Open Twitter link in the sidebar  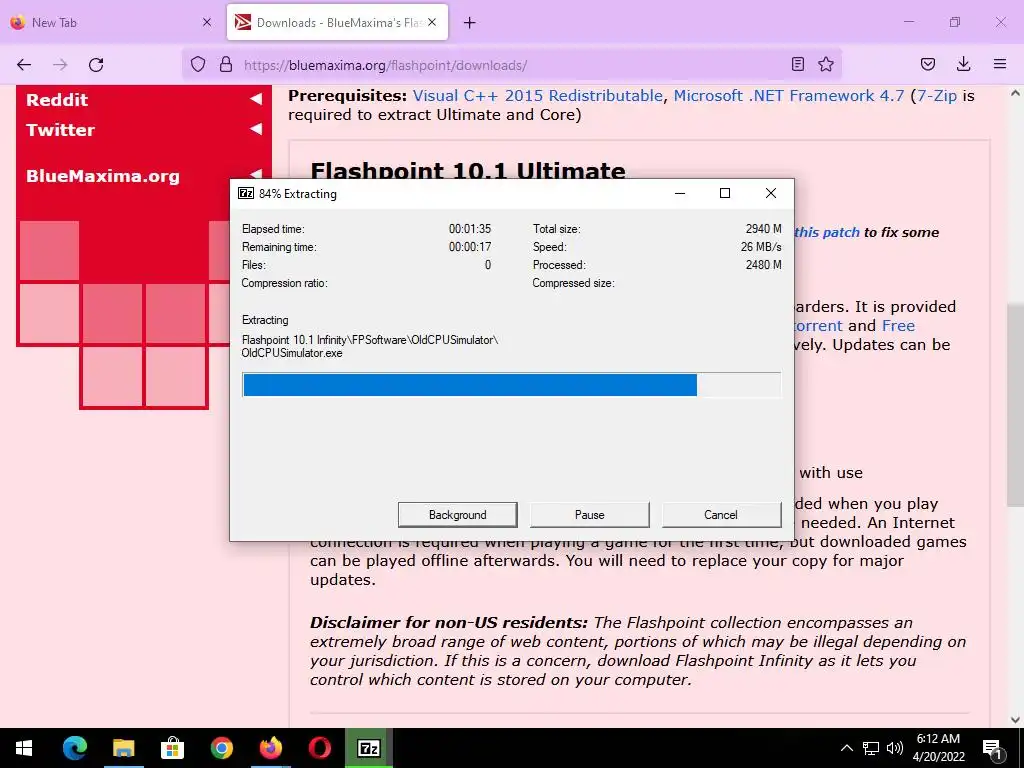click(x=60, y=130)
